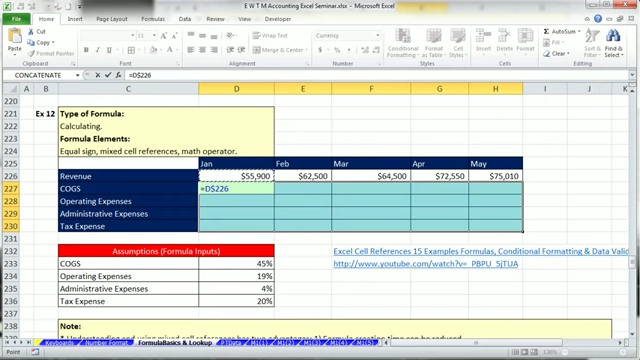640x360 pixels.
Task: Click the Decrease Font Size icon
Action: (174, 36)
